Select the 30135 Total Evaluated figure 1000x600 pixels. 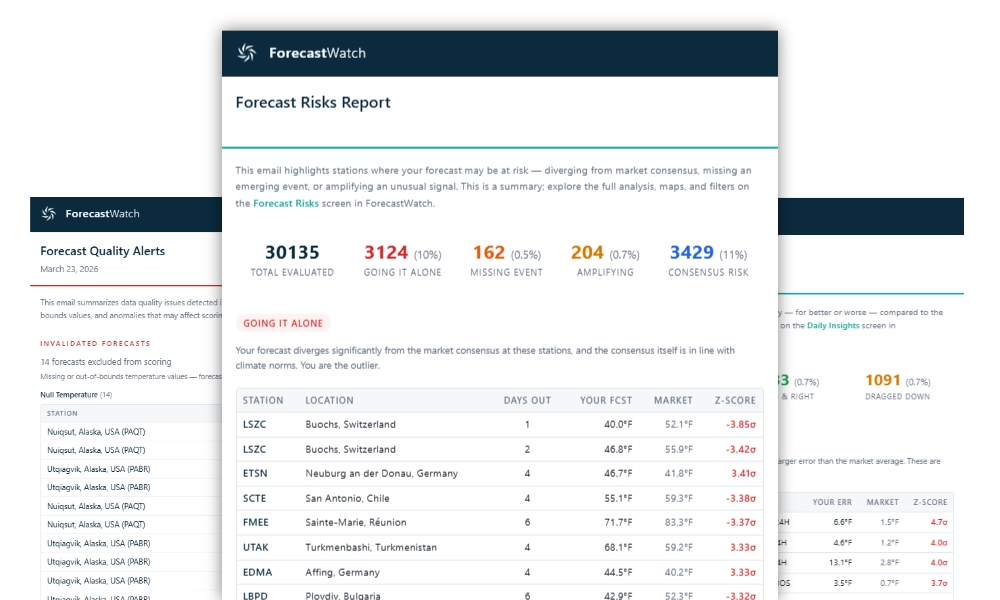(292, 252)
